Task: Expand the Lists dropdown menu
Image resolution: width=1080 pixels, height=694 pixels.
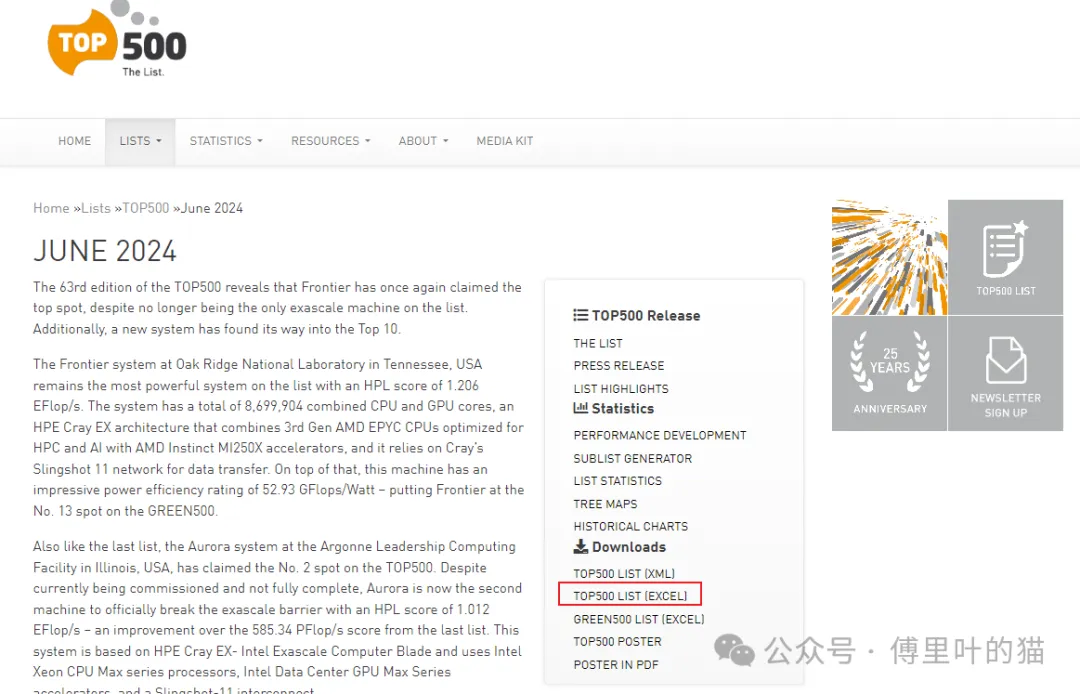Action: coord(140,141)
